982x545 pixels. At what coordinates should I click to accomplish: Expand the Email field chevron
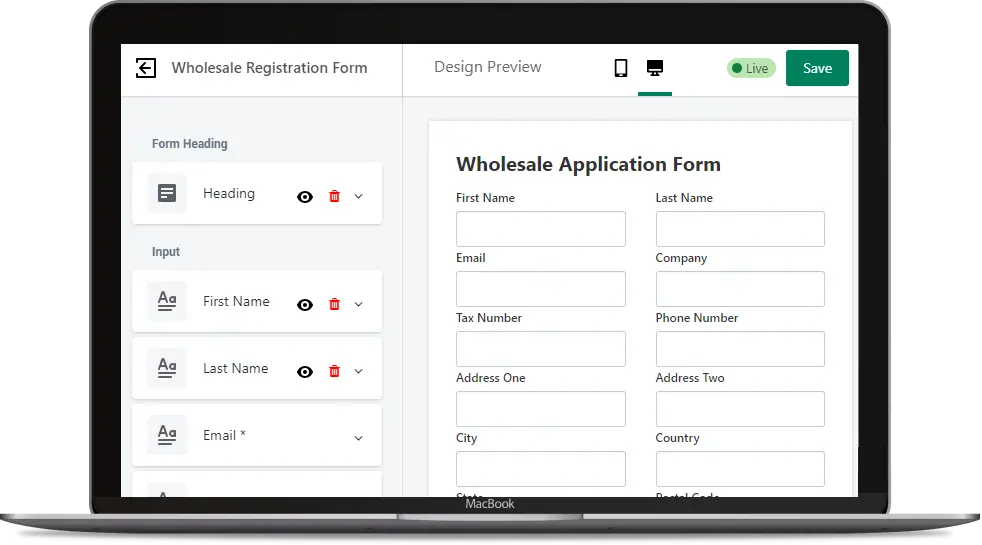[359, 438]
